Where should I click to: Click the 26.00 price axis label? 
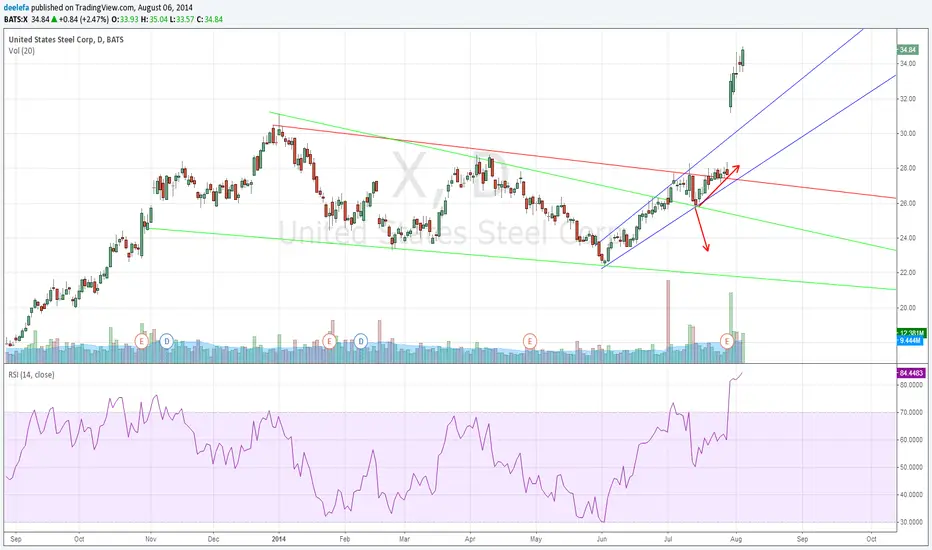[x=907, y=203]
